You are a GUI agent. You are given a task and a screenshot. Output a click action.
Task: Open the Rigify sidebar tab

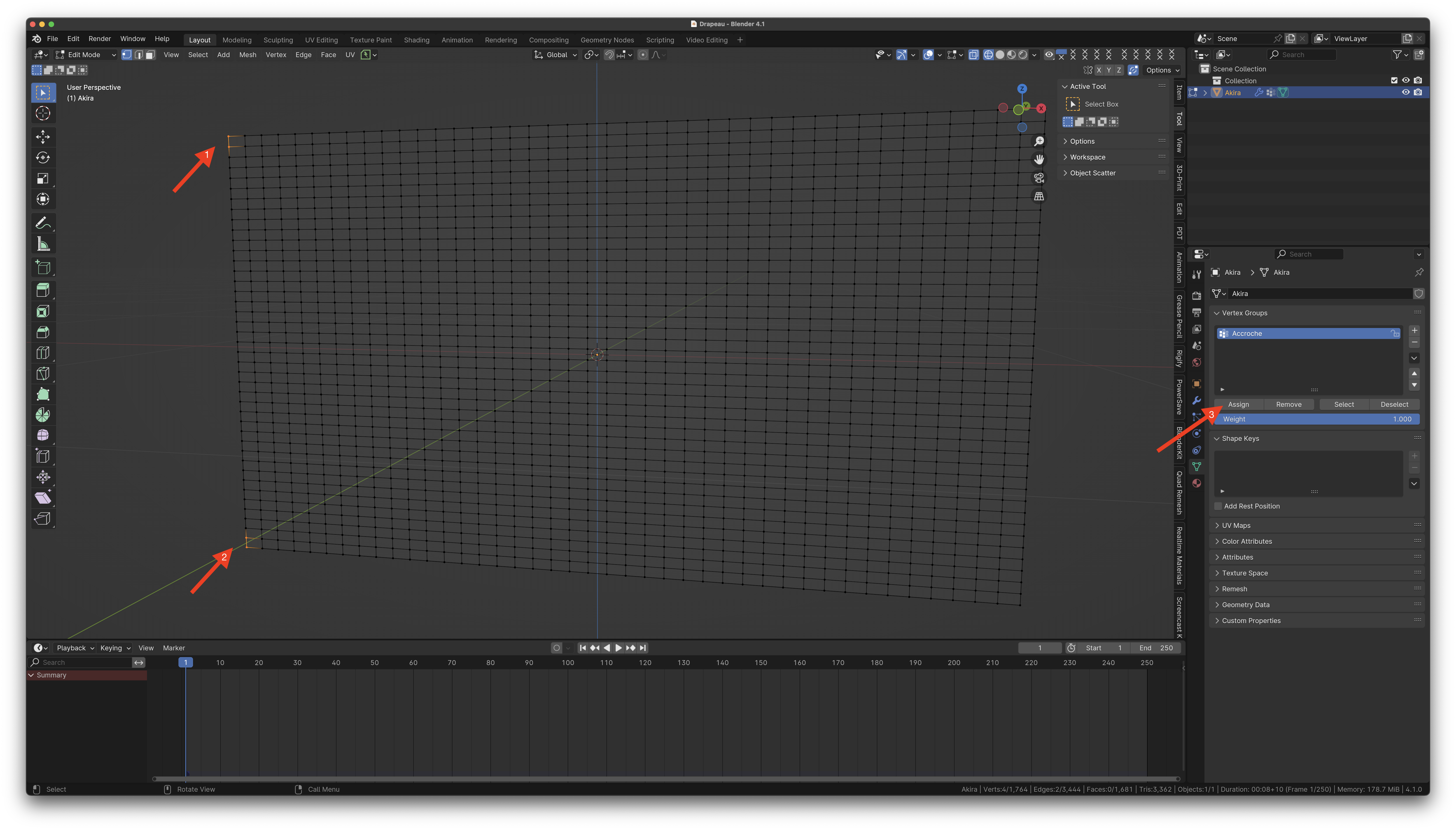pyautogui.click(x=1179, y=359)
